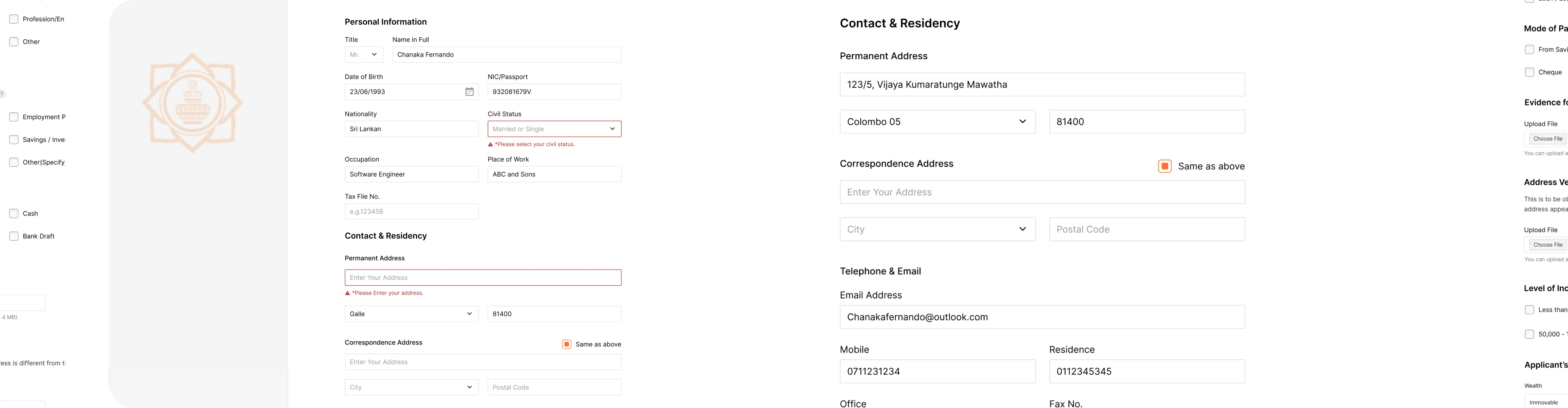
Task: Focus the Tax File No. field
Action: tap(412, 211)
